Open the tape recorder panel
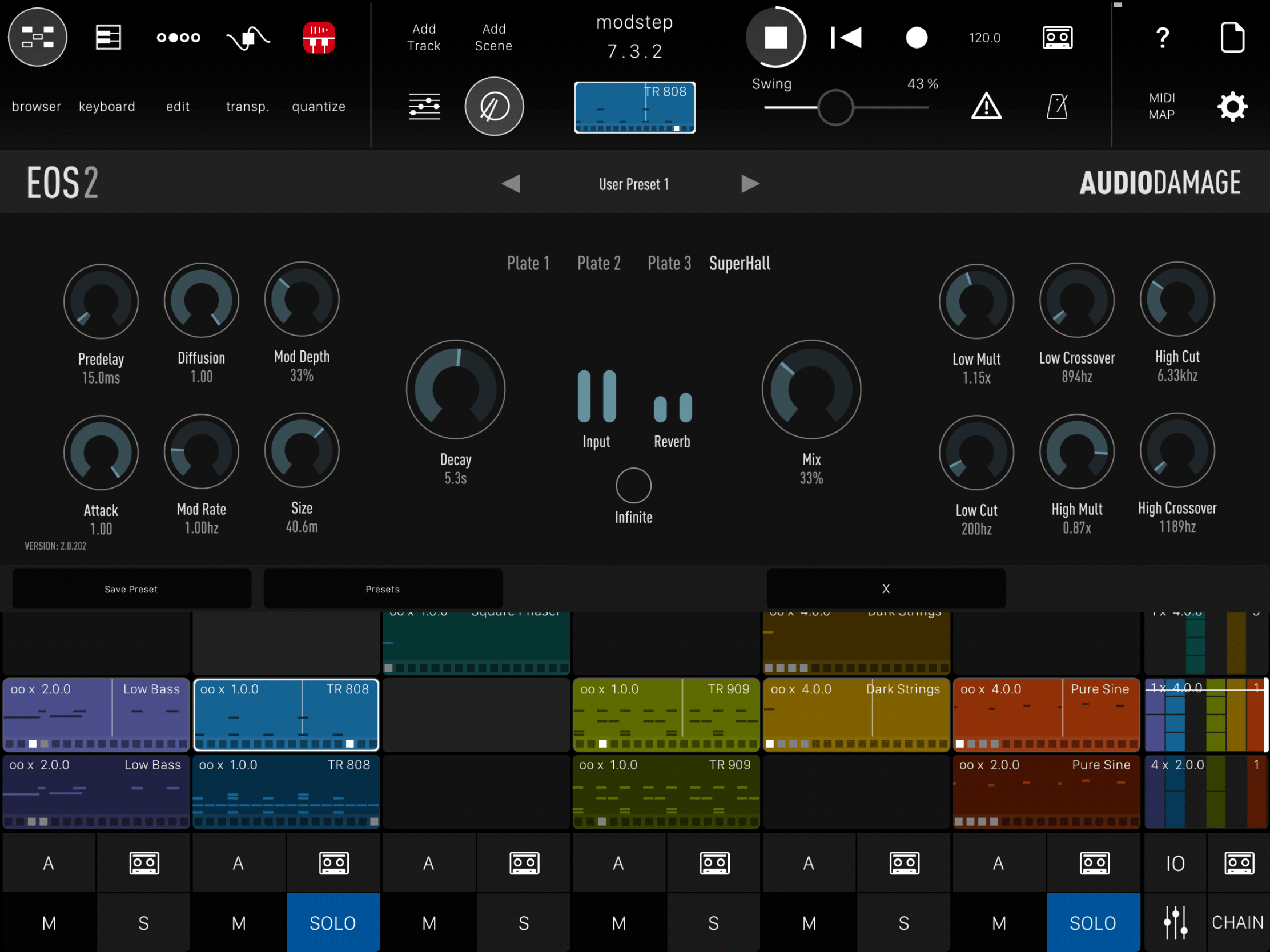Screen dimensions: 1270x952 (1056, 37)
